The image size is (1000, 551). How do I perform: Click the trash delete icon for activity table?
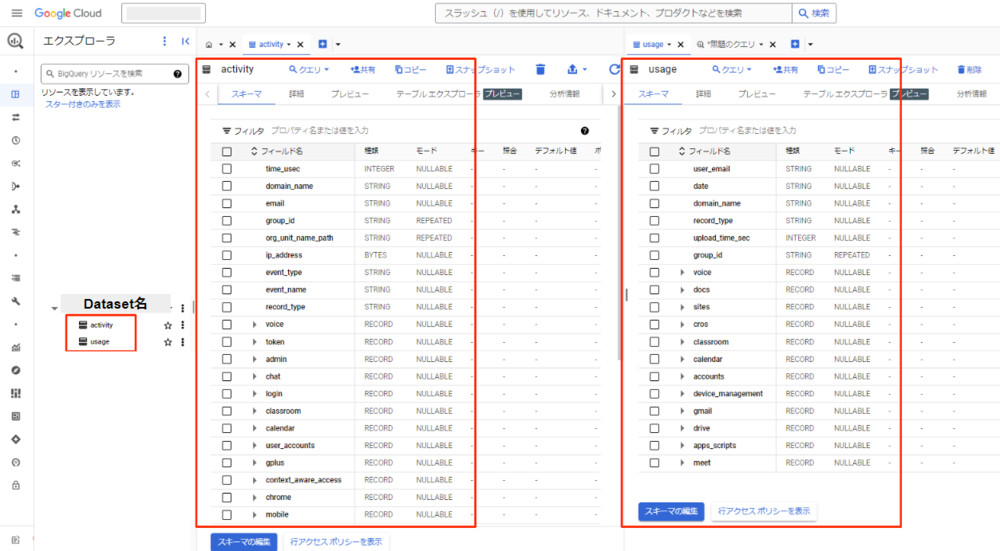[540, 70]
